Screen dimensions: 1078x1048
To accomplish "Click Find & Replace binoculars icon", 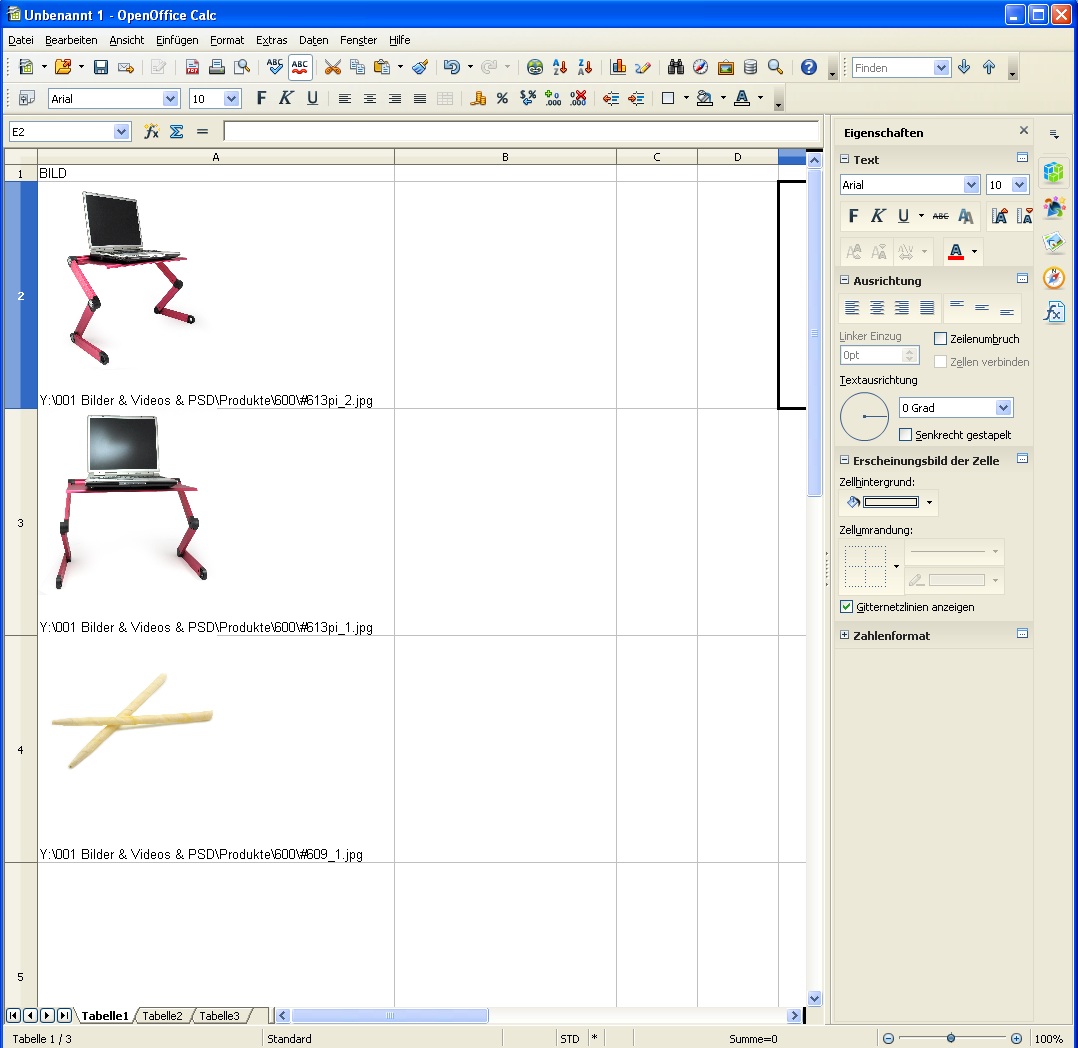I will (676, 67).
